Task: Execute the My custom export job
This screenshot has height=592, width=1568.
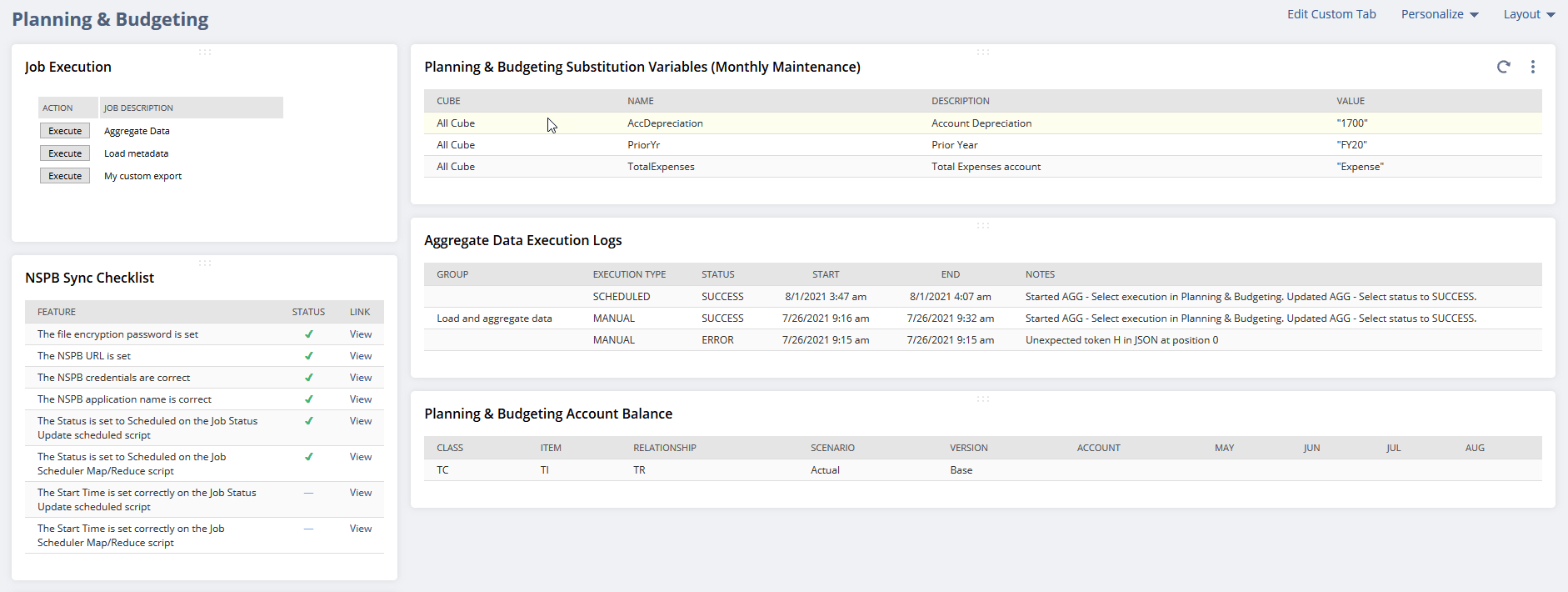Action: [65, 176]
